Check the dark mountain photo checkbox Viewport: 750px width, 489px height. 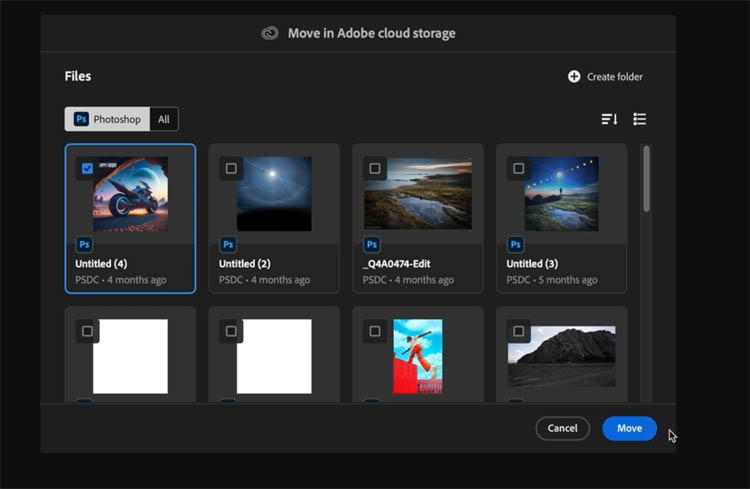[x=518, y=331]
